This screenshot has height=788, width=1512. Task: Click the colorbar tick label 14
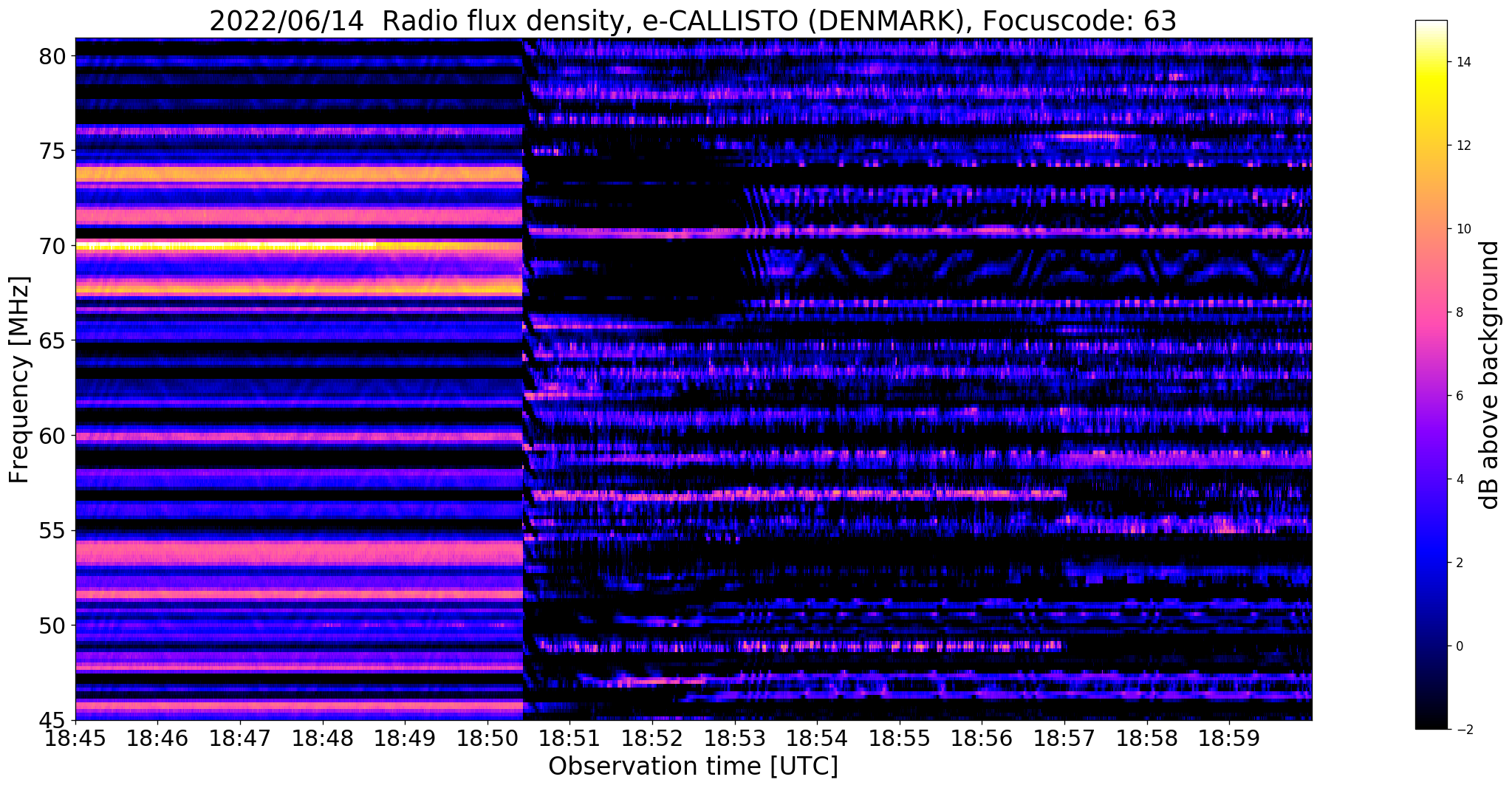pyautogui.click(x=1463, y=62)
